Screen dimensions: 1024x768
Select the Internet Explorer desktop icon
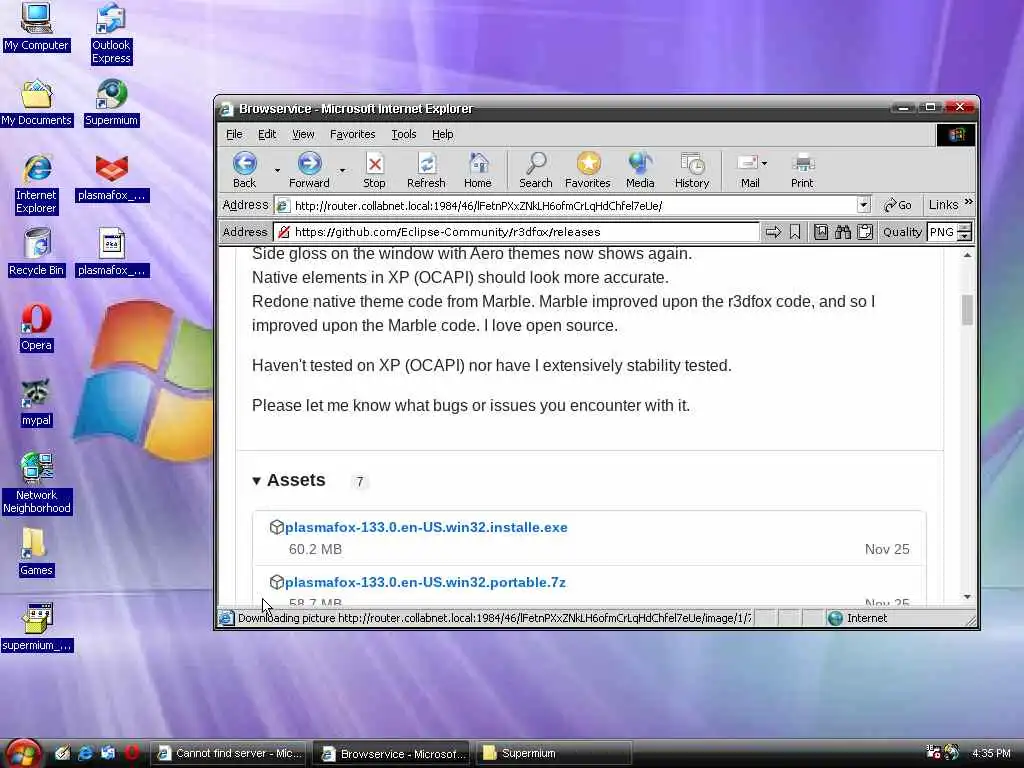click(x=36, y=185)
